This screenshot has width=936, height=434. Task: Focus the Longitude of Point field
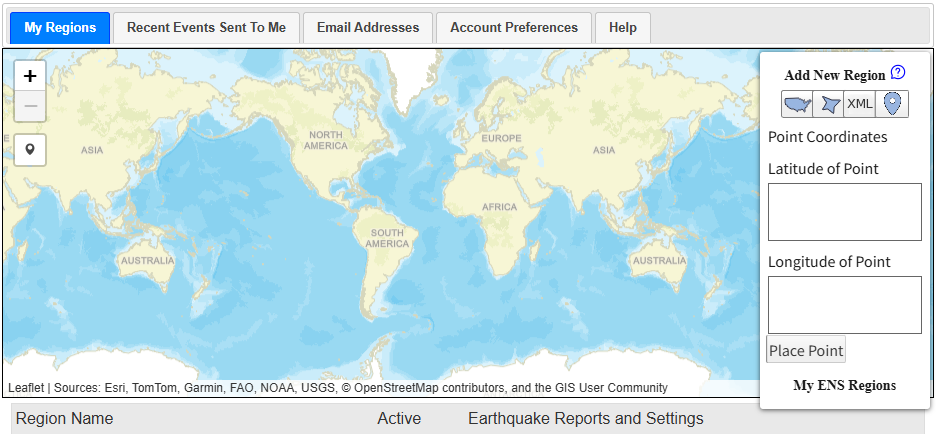click(x=845, y=305)
